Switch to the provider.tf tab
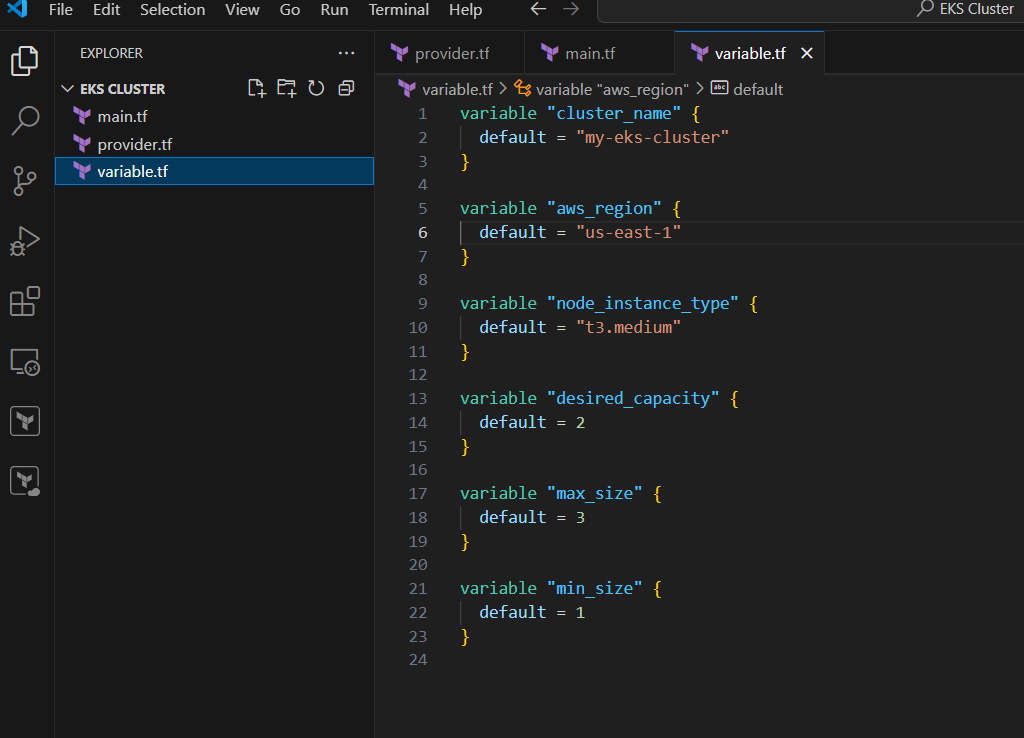The height and width of the screenshot is (738, 1024). pyautogui.click(x=450, y=54)
